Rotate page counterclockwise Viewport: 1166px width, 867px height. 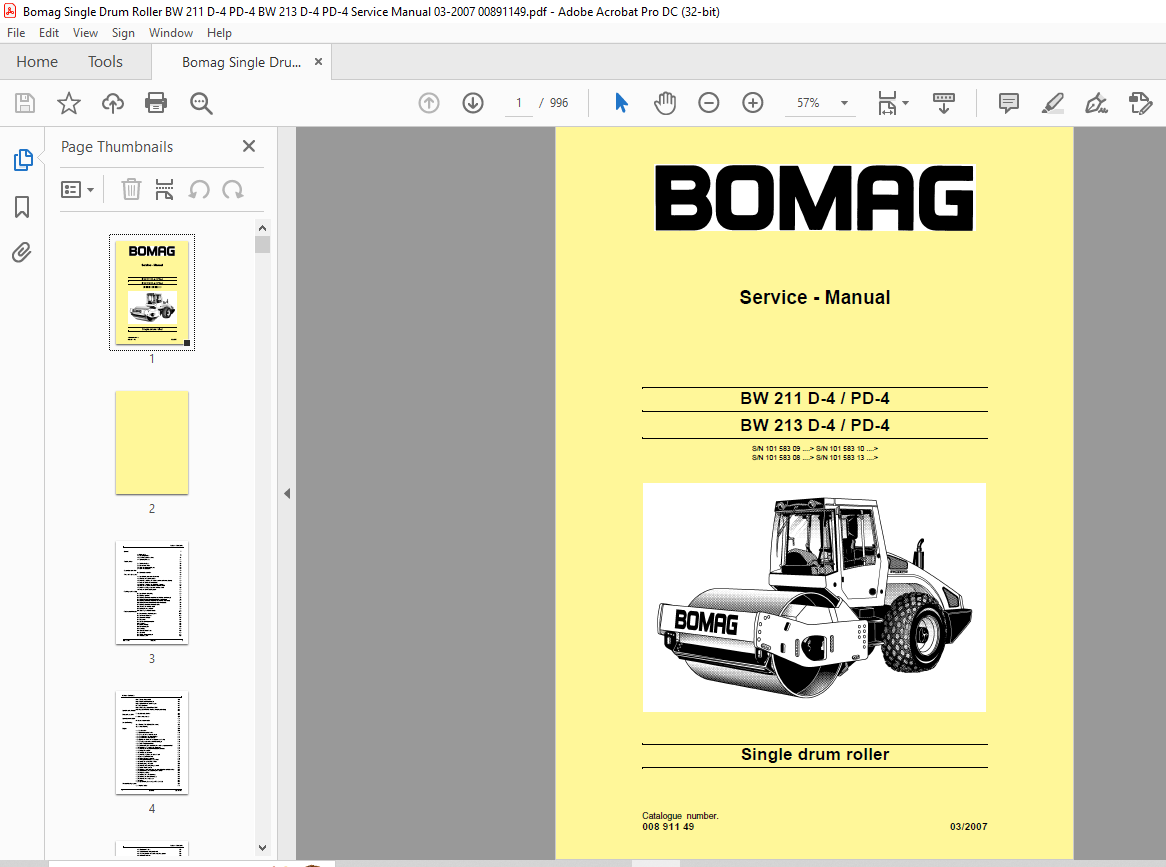click(x=199, y=190)
